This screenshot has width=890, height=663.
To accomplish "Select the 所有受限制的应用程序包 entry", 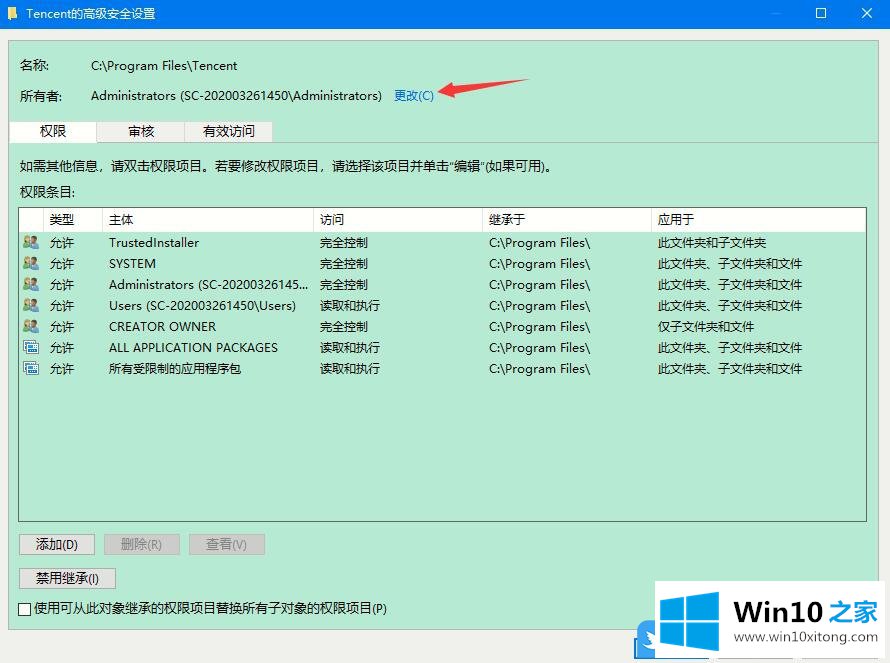I will [x=442, y=368].
